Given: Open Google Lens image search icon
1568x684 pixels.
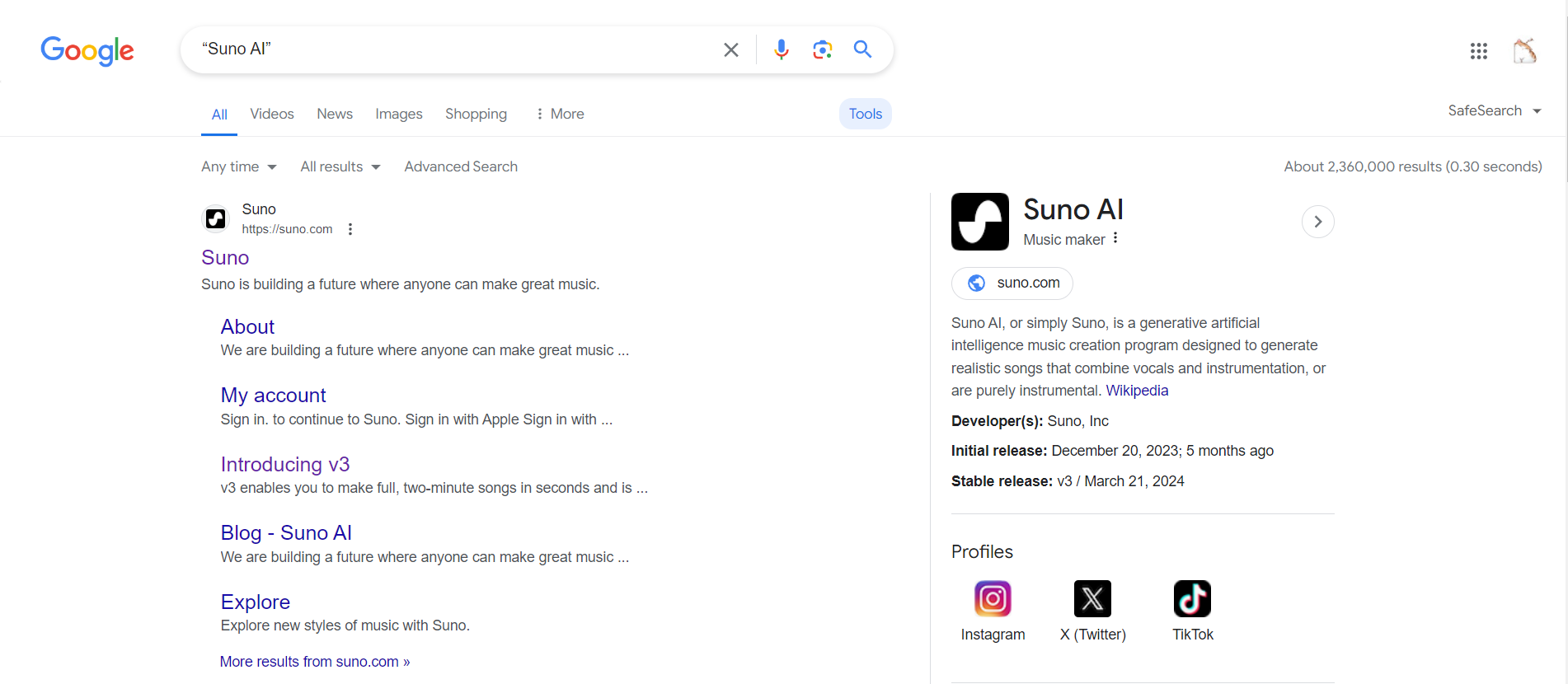Looking at the screenshot, I should pos(822,49).
